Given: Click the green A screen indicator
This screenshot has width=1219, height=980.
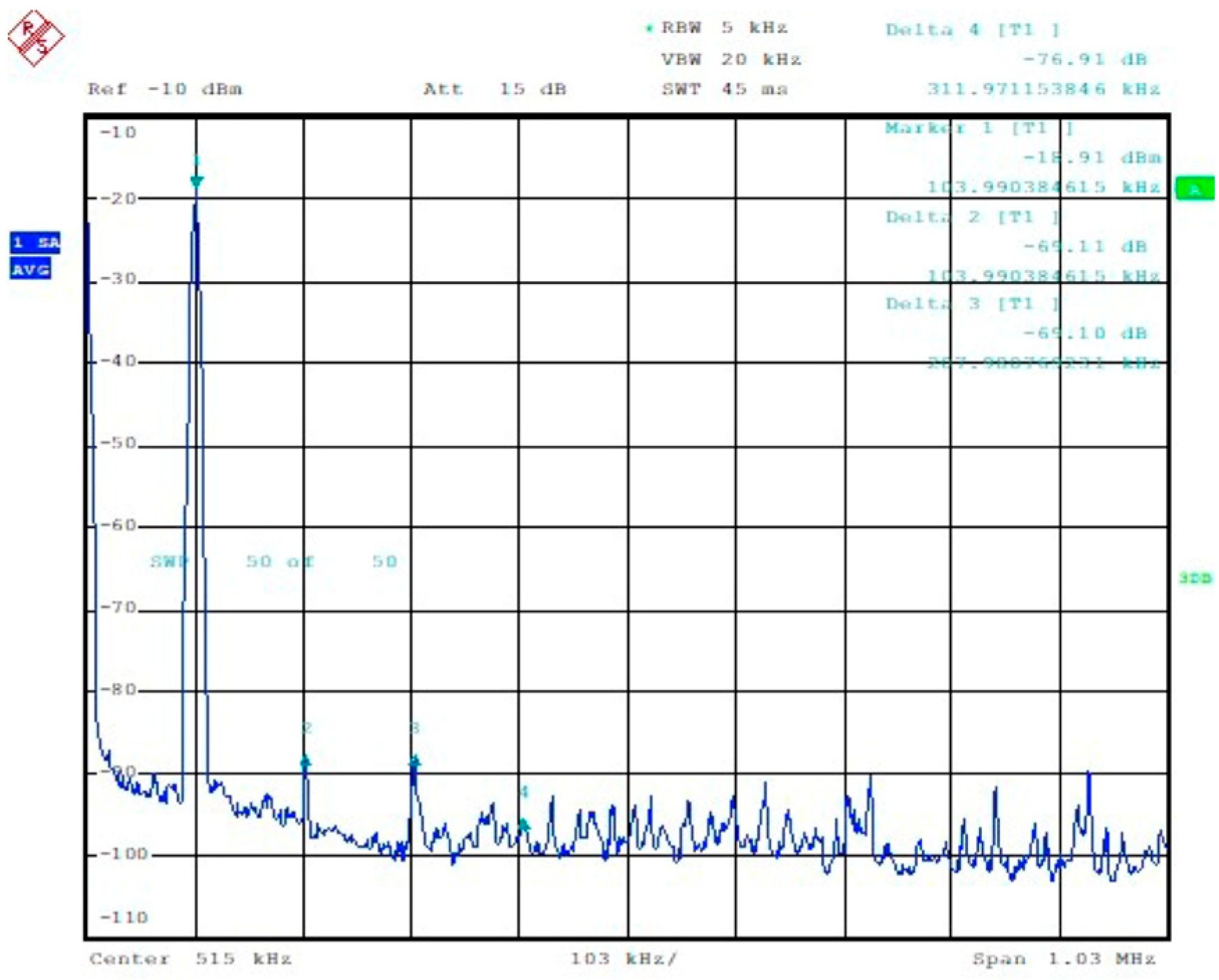Looking at the screenshot, I should [1194, 190].
